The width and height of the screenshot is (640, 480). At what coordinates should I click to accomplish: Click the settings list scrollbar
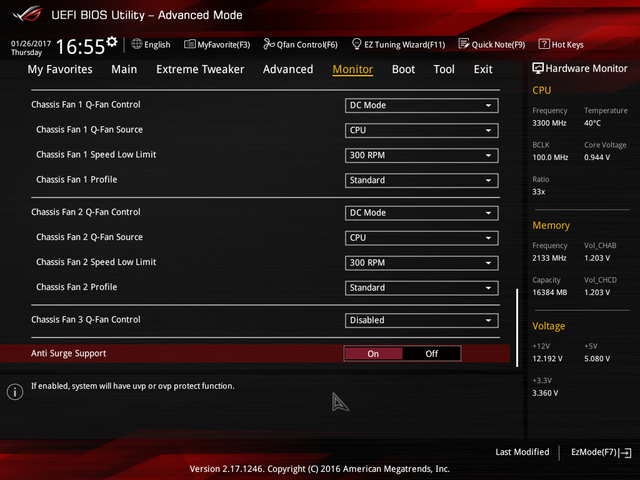[x=517, y=328]
